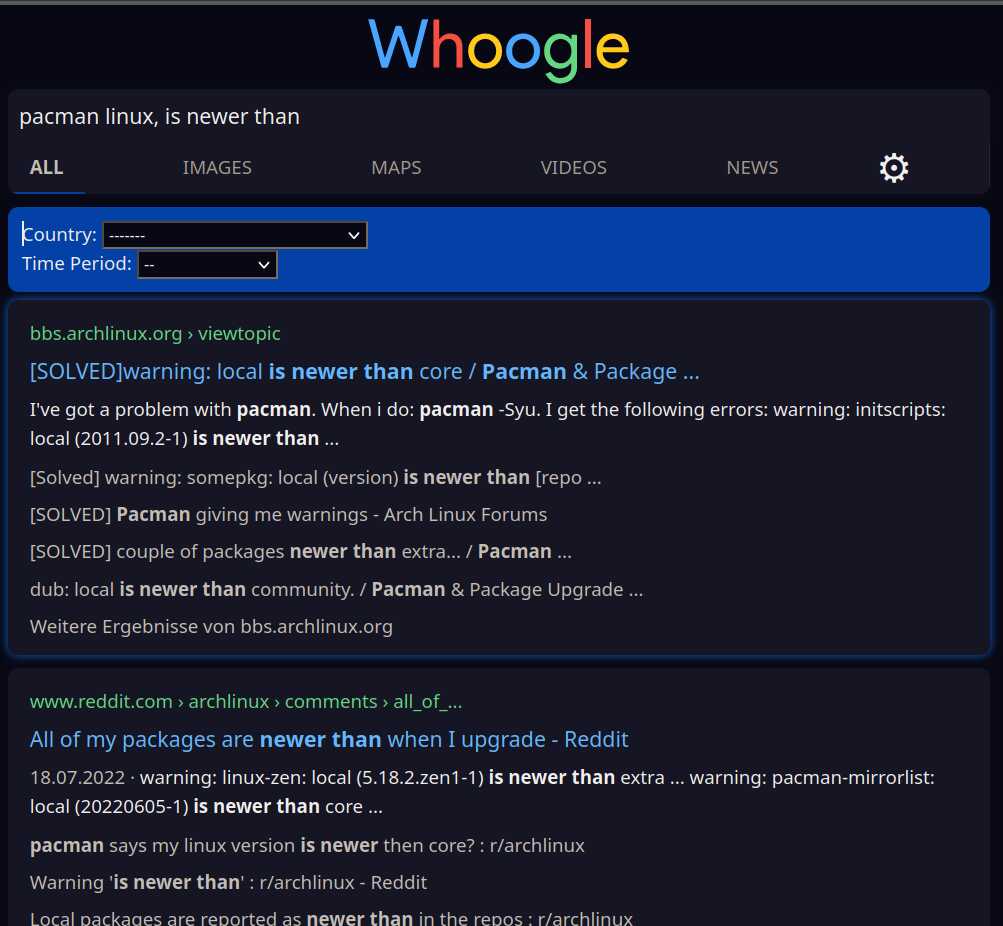Screen dimensions: 1003x926
Task: Open the settings gear icon
Action: [894, 168]
